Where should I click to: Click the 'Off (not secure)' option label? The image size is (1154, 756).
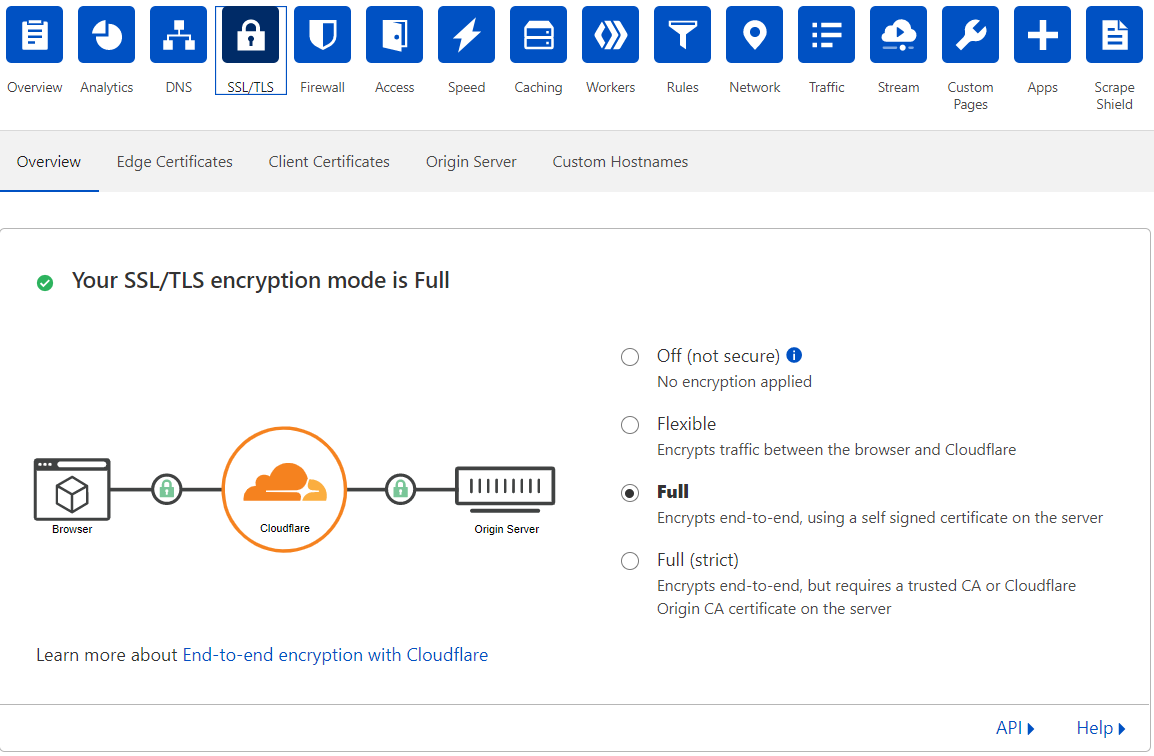718,356
